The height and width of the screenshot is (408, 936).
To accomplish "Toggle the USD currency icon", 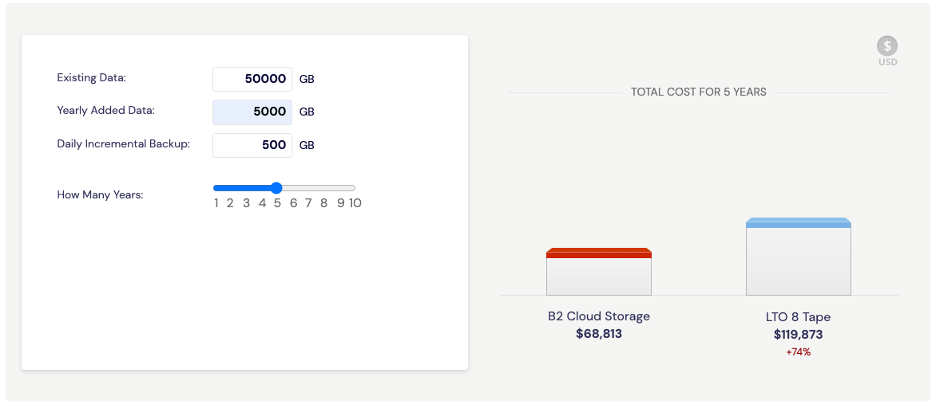I will pos(887,46).
